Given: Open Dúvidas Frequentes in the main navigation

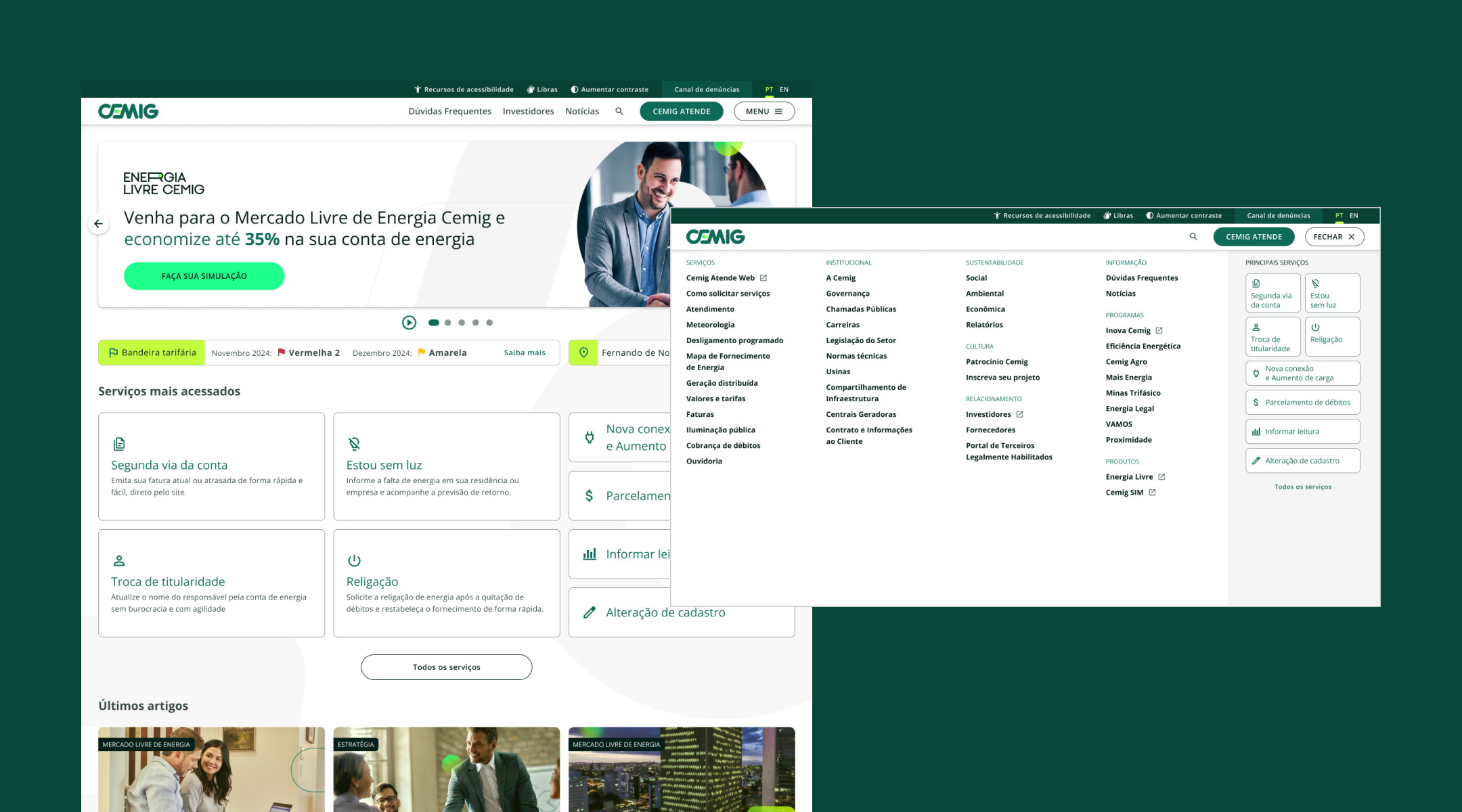Looking at the screenshot, I should (x=449, y=112).
